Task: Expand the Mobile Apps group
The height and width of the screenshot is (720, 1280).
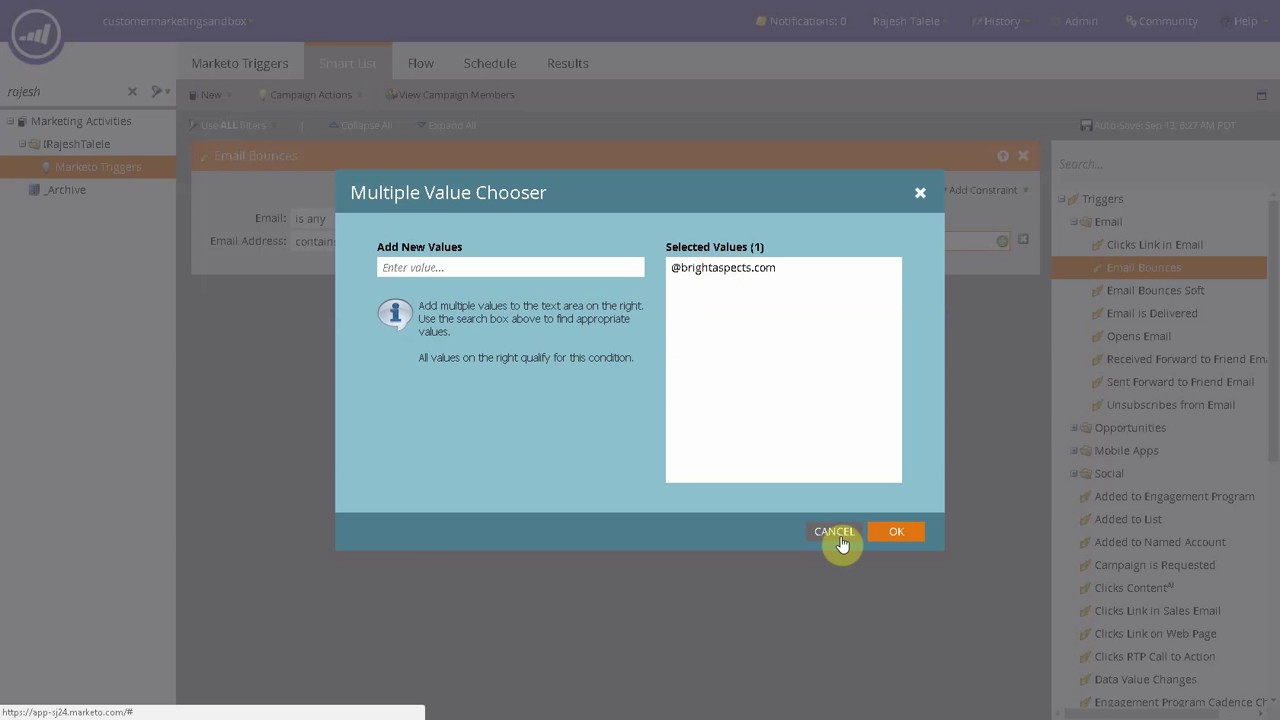Action: coord(1074,451)
